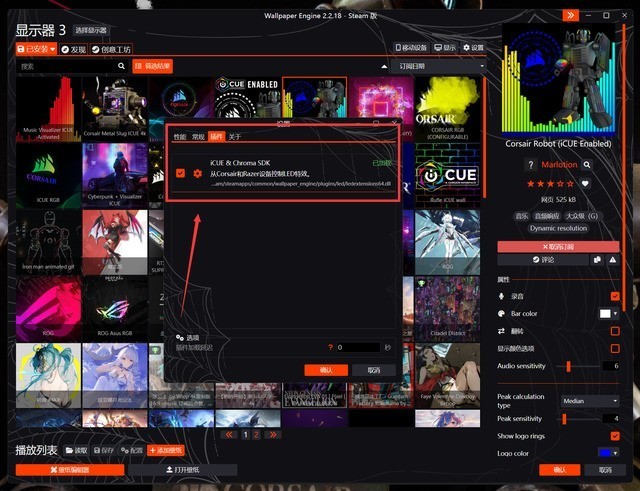Image resolution: width=640 pixels, height=491 pixels.
Task: Click 选择显示器 choose monitor button
Action: pos(91,30)
